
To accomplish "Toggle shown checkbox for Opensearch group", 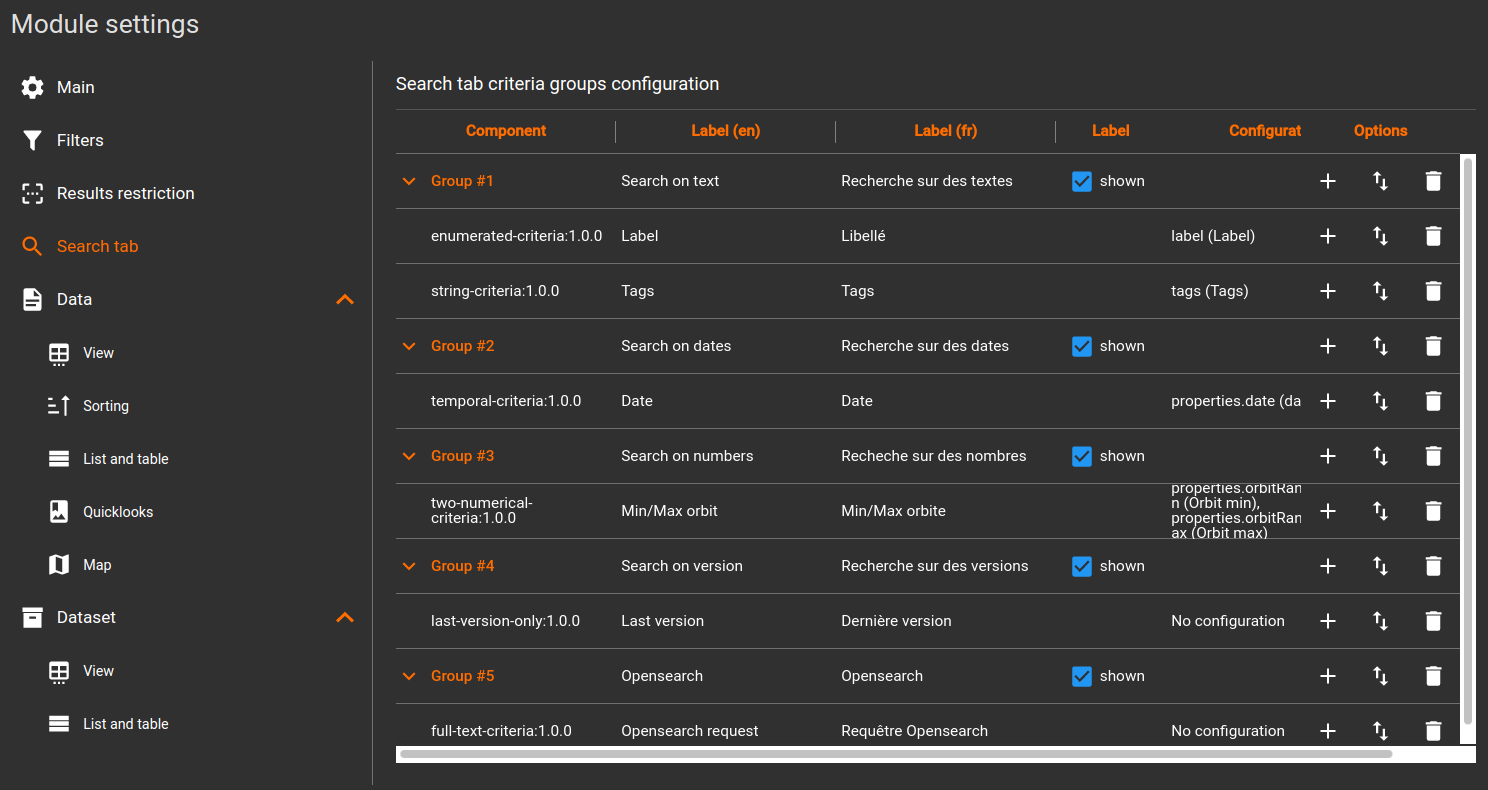I will point(1082,676).
